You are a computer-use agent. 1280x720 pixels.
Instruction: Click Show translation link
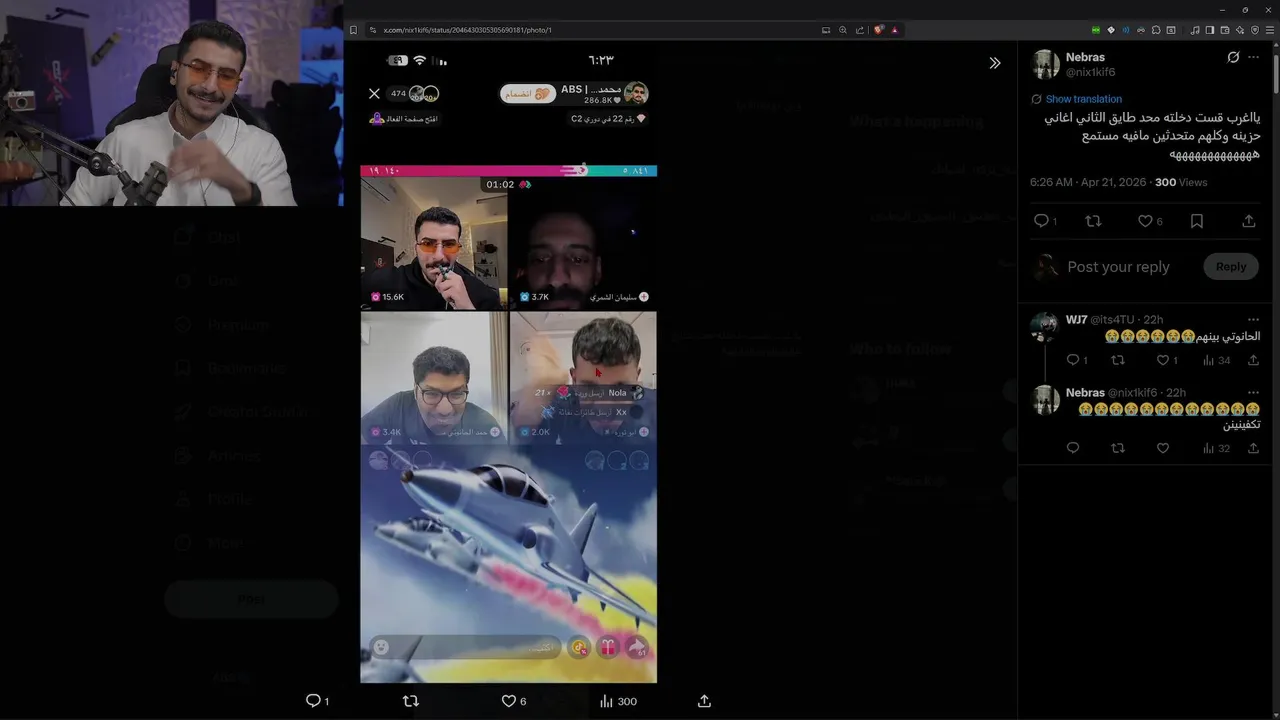coord(1083,99)
